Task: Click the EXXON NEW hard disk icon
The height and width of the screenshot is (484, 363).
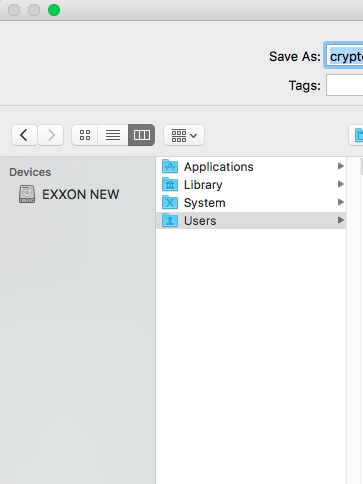Action: 27,194
